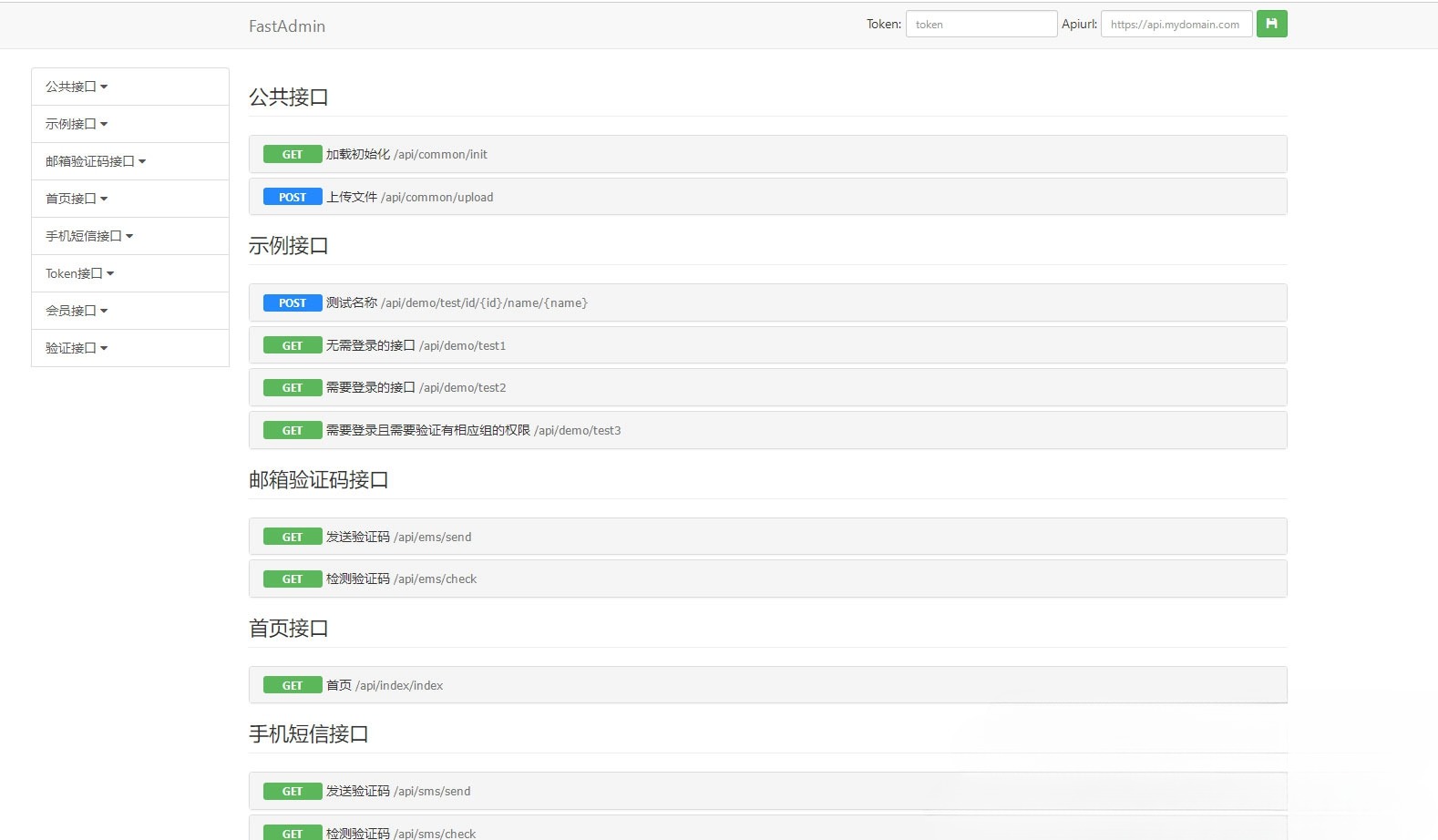Focus the Token input field
Image resolution: width=1438 pixels, height=840 pixels.
pyautogui.click(x=981, y=25)
